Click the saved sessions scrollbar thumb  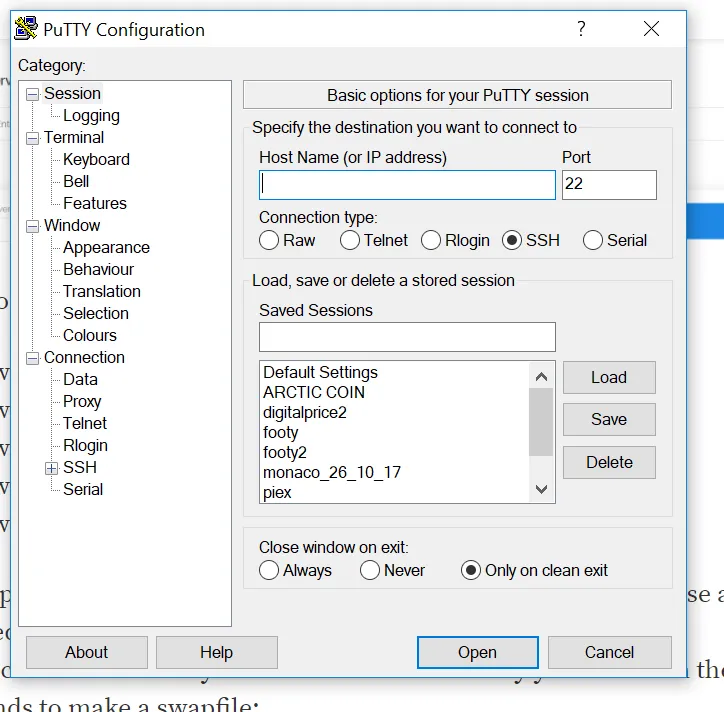click(x=541, y=422)
